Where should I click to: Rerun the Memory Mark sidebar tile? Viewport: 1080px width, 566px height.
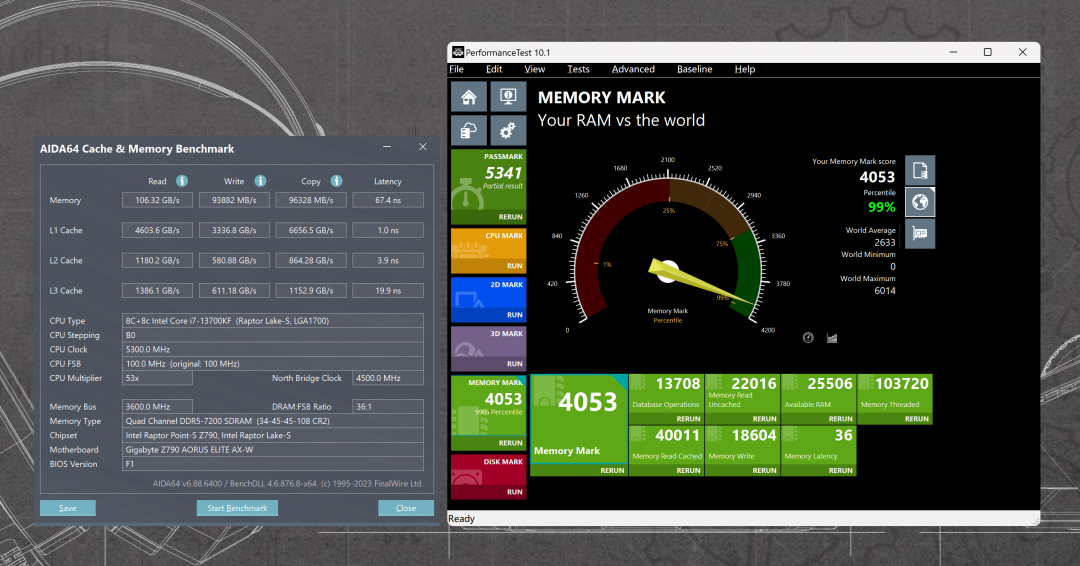(510, 443)
